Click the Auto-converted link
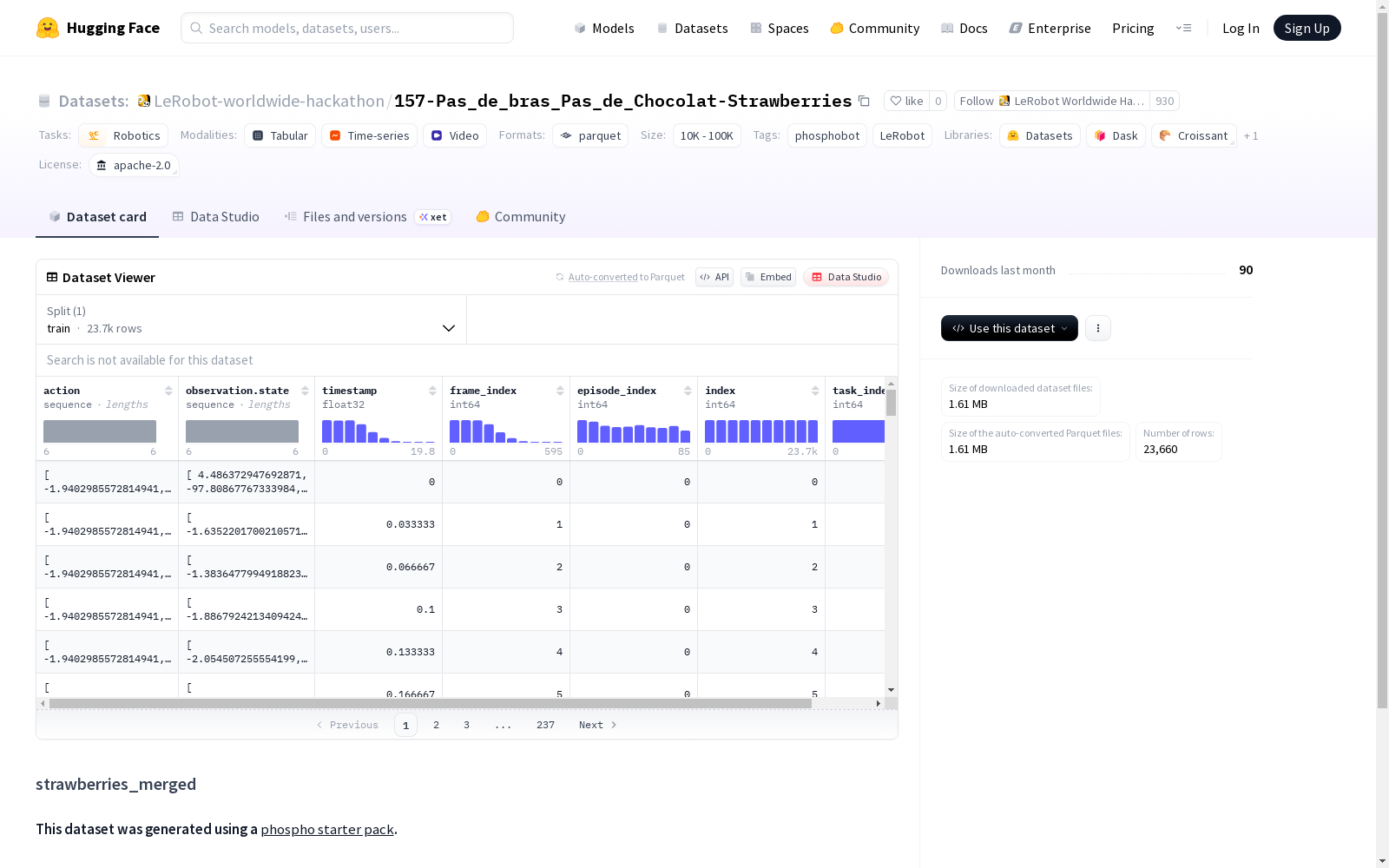The width and height of the screenshot is (1389, 868). pyautogui.click(x=602, y=277)
